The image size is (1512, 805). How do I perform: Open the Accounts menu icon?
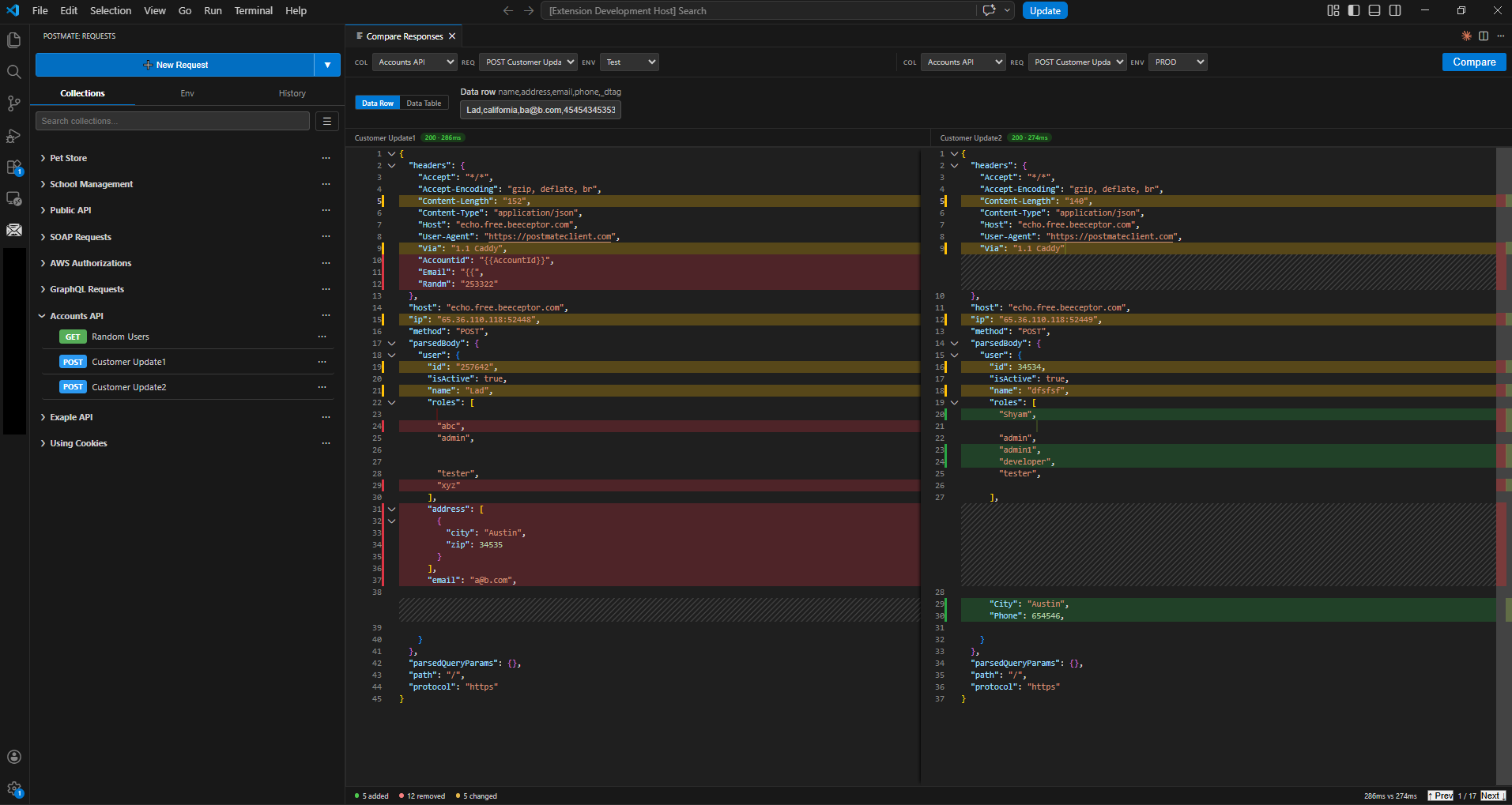(13, 757)
